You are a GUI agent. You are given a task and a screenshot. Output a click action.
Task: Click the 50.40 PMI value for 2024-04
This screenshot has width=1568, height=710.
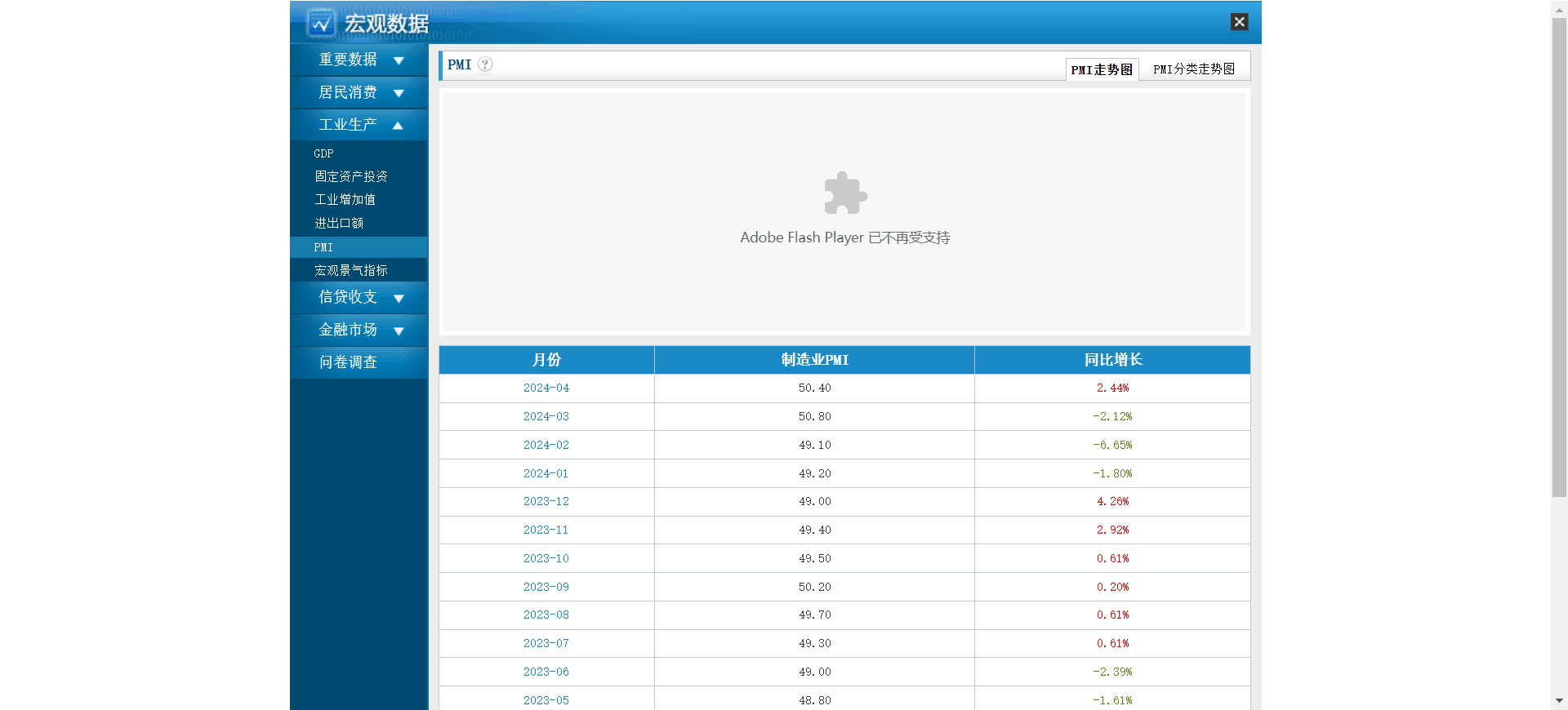pyautogui.click(x=815, y=388)
